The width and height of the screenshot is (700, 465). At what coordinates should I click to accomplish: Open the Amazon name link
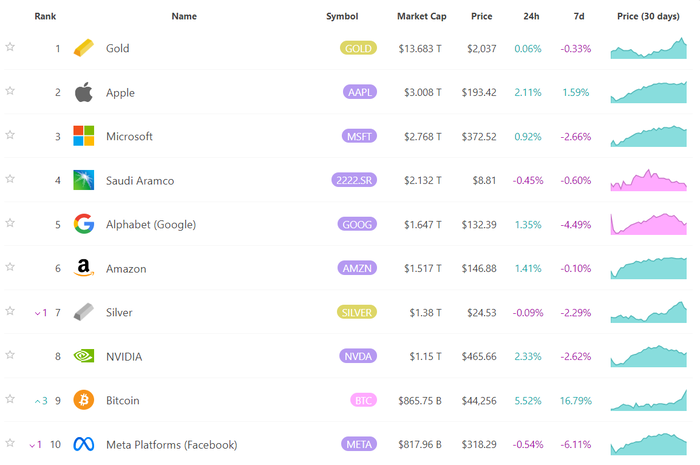point(126,269)
